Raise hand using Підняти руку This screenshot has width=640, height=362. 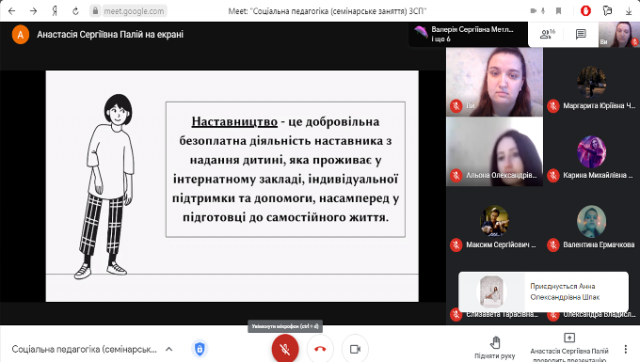(495, 348)
